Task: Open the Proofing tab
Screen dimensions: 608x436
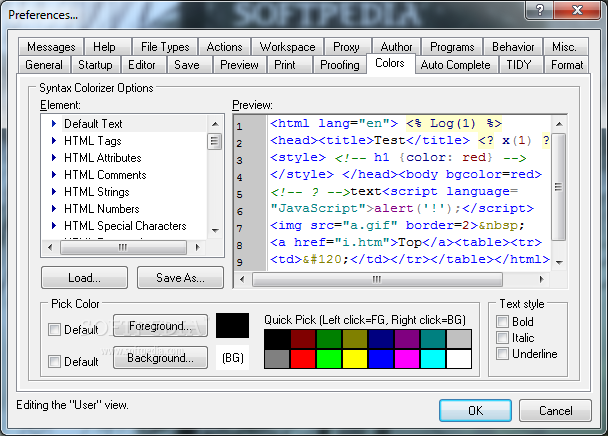Action: pyautogui.click(x=340, y=65)
